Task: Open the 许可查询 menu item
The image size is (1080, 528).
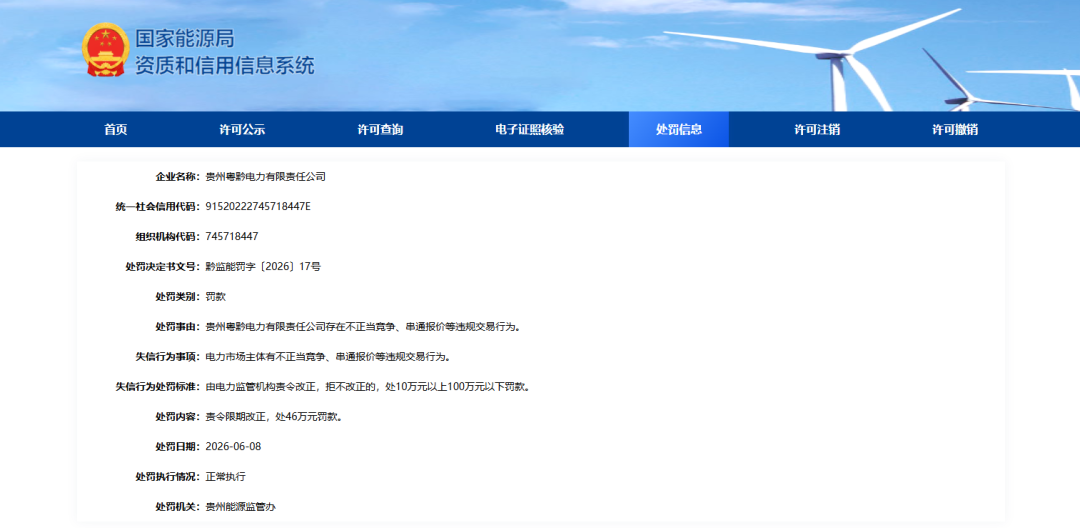Action: (380, 129)
